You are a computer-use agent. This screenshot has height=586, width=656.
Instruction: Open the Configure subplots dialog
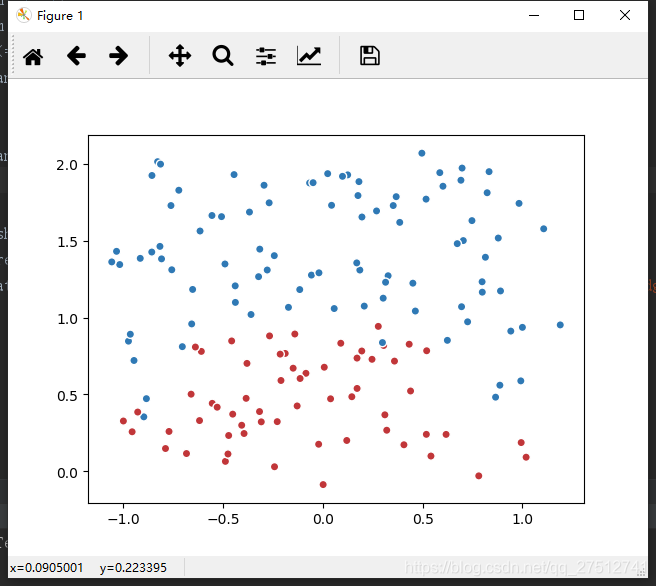point(266,56)
